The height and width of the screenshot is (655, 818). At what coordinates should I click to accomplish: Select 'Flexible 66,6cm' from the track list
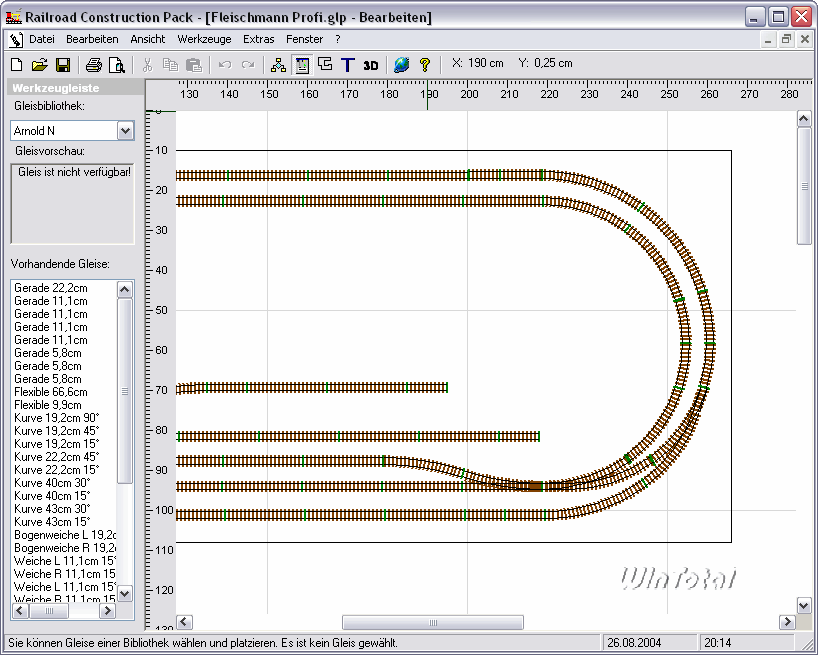[51, 392]
